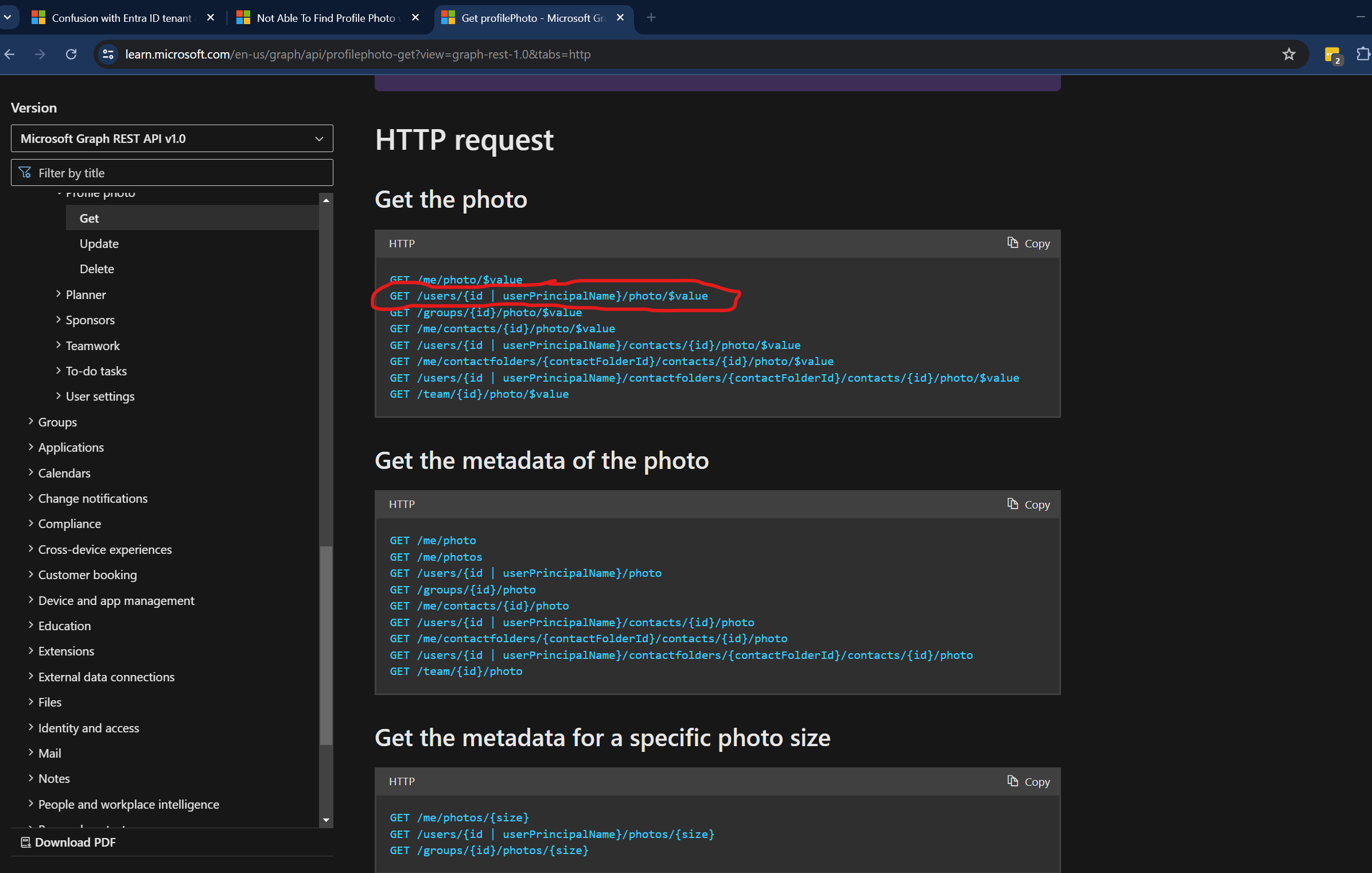Click the GET /me/photo/$value line
The height and width of the screenshot is (873, 1372).
click(x=456, y=280)
